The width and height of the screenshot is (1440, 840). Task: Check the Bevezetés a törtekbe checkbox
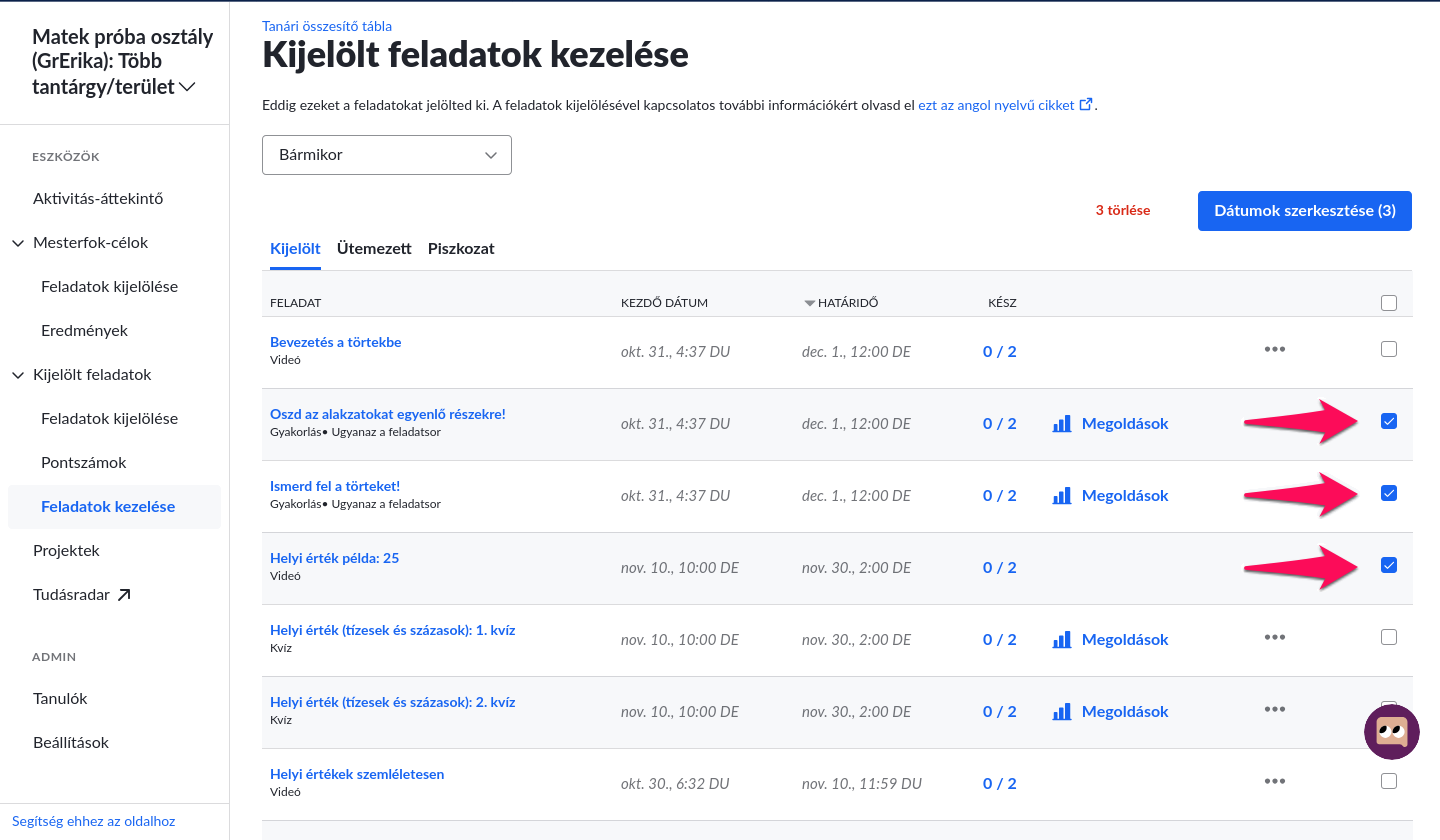coord(1388,349)
